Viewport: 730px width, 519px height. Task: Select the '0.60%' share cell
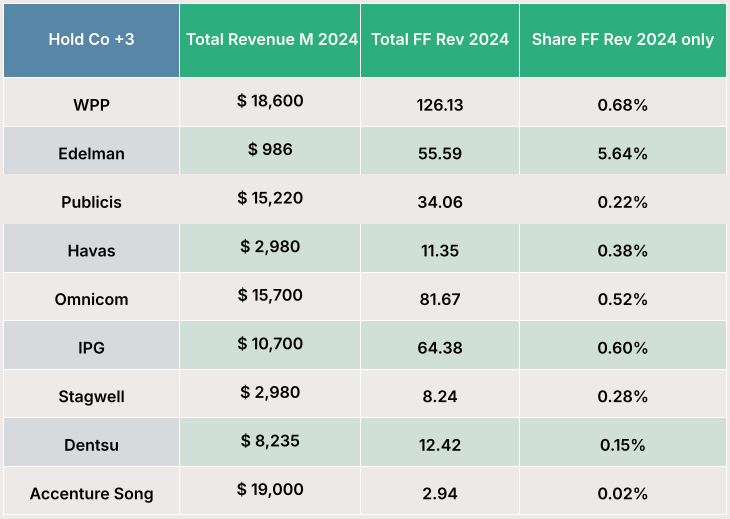[623, 345]
